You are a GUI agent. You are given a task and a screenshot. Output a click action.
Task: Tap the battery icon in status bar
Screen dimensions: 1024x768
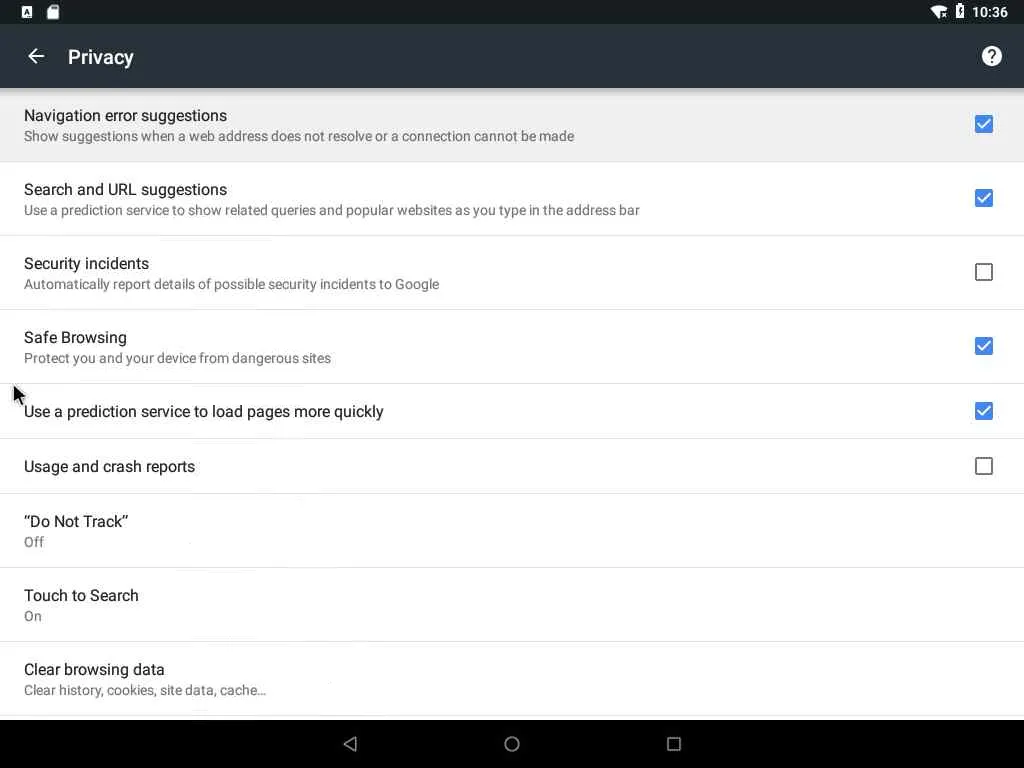pos(960,11)
